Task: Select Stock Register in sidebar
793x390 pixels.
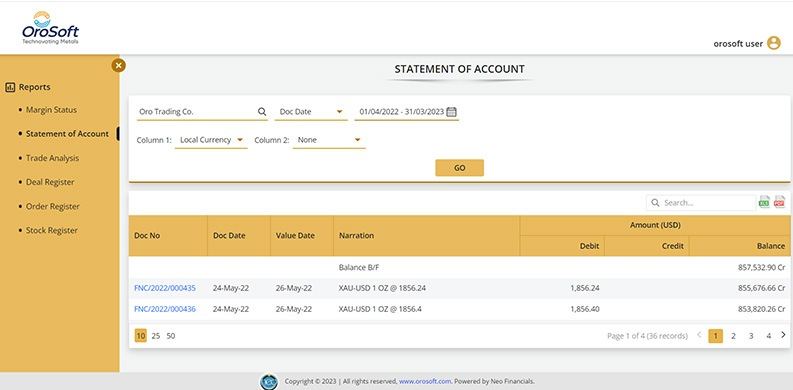Action: coord(52,230)
